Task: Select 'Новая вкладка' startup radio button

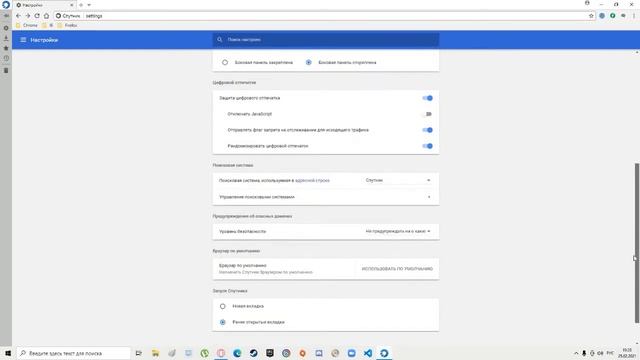Action: pos(222,306)
